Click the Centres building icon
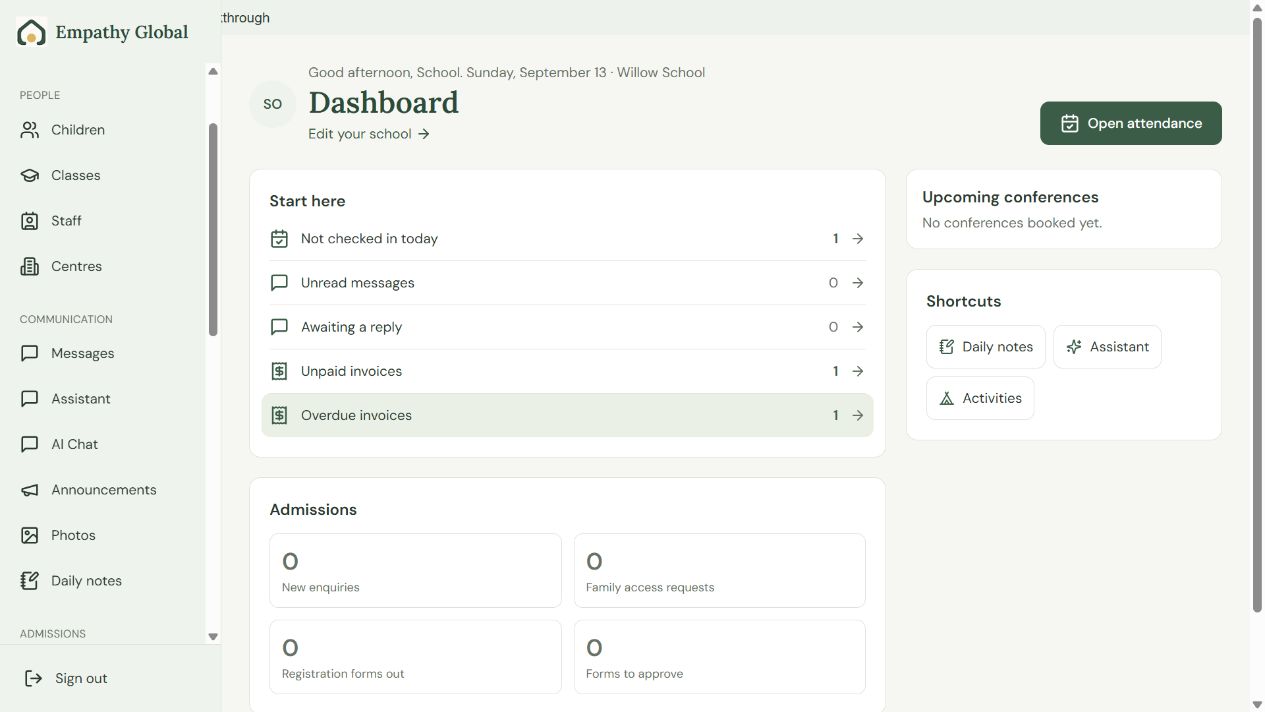The width and height of the screenshot is (1265, 712). pyautogui.click(x=30, y=266)
